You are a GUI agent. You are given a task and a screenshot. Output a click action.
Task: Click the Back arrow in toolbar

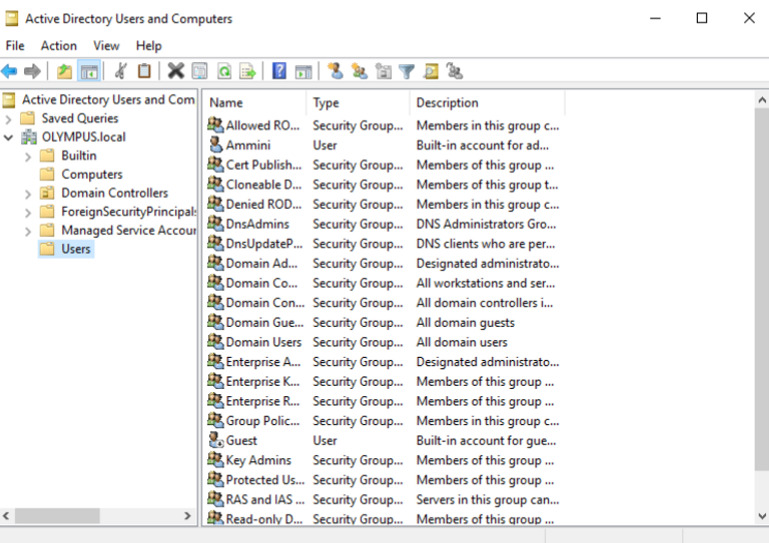click(x=10, y=71)
